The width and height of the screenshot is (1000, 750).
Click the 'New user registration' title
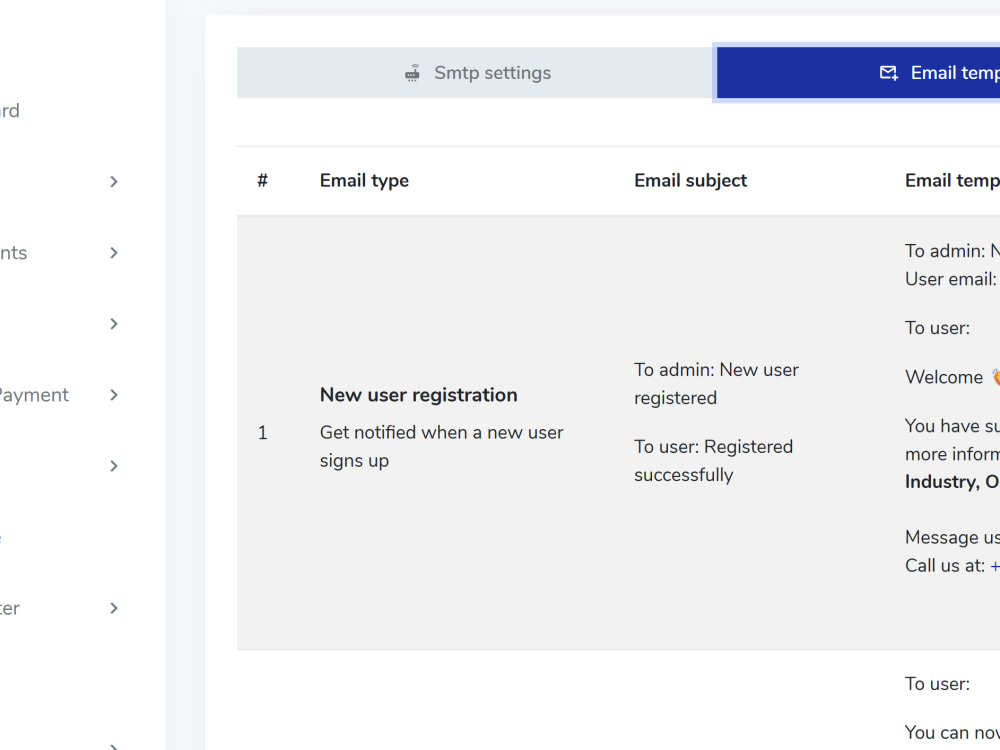[418, 395]
